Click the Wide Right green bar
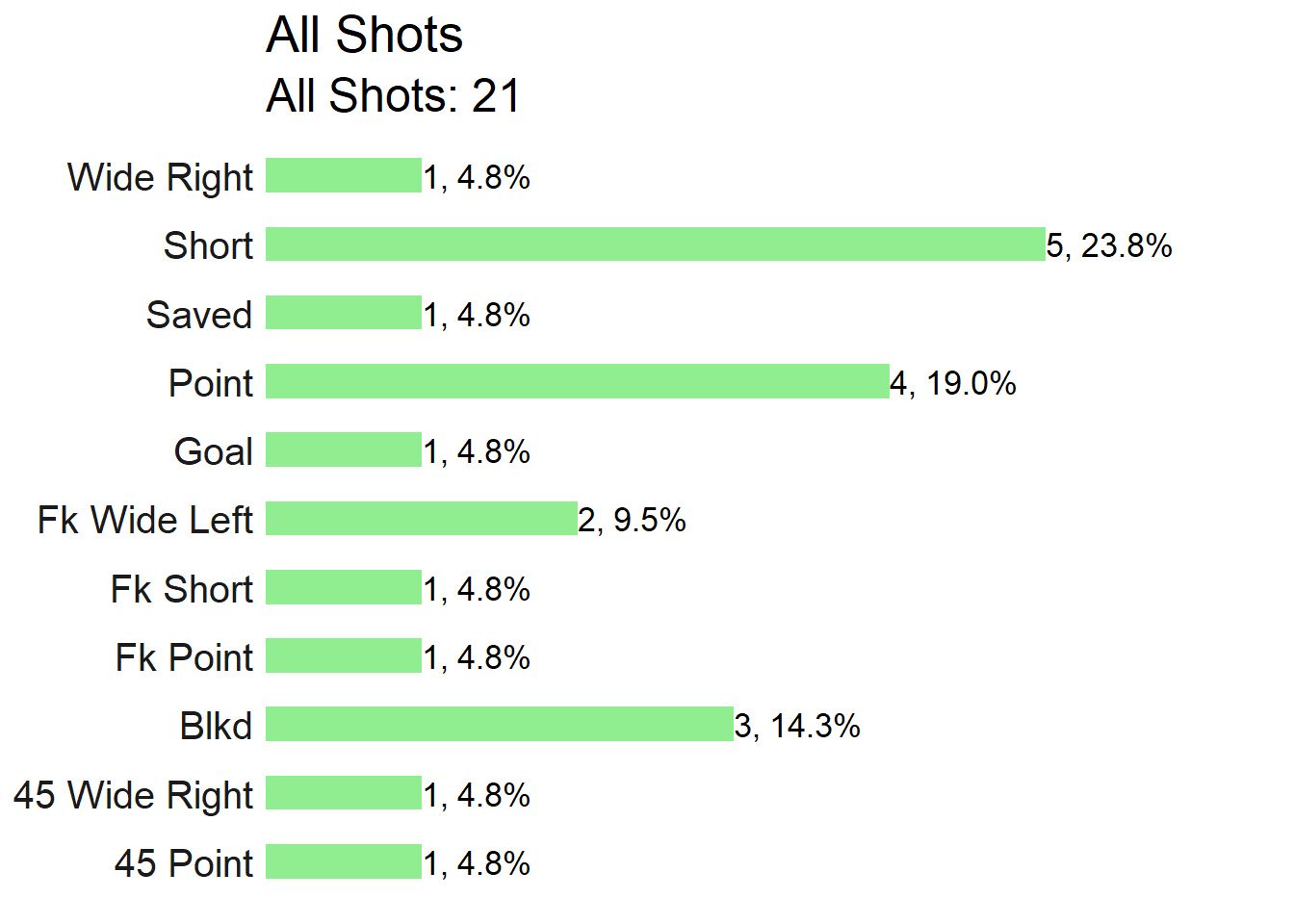 point(344,175)
